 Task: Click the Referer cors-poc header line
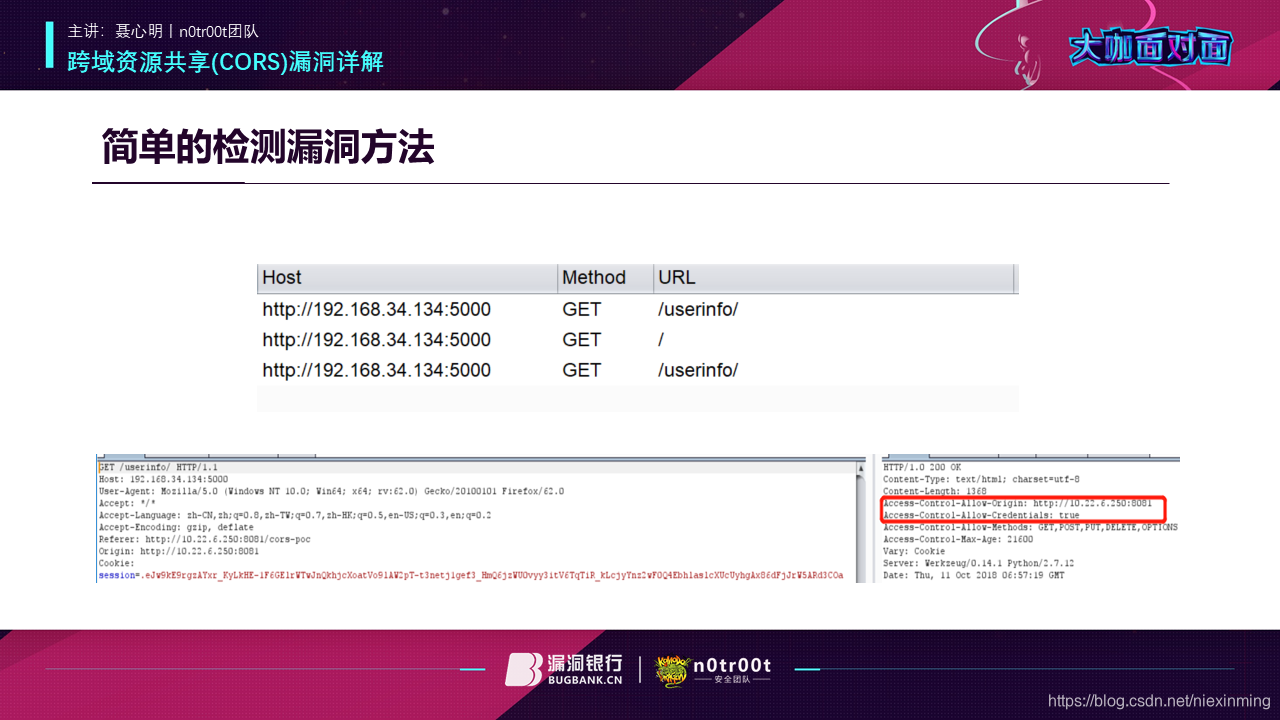[204, 540]
